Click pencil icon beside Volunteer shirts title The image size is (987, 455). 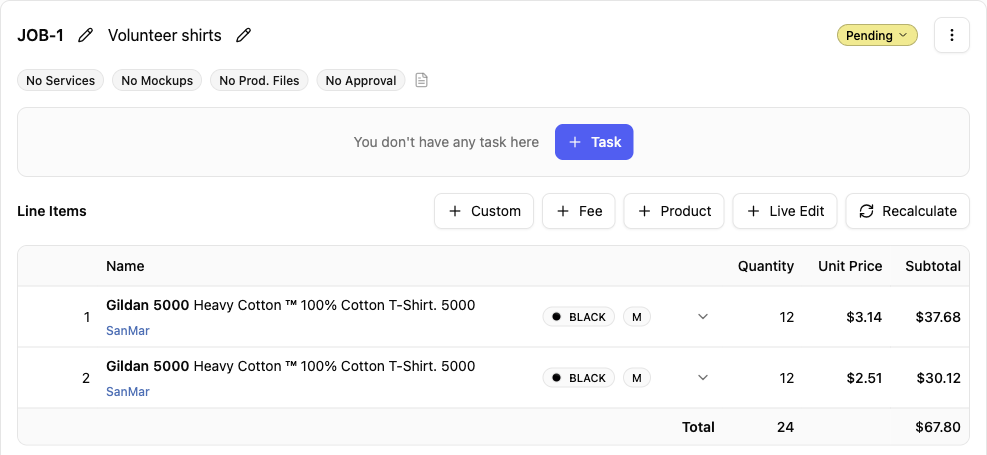[243, 35]
